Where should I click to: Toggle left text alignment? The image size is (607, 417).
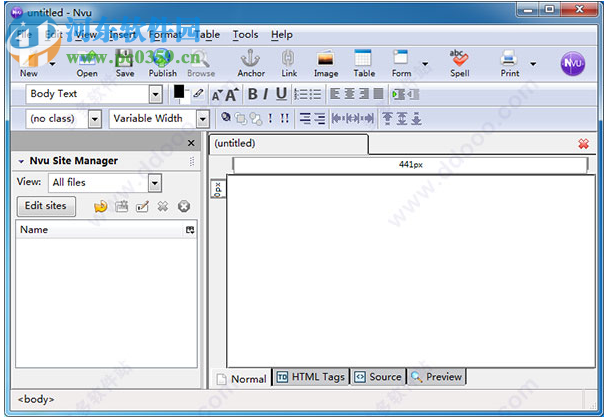[x=335, y=94]
